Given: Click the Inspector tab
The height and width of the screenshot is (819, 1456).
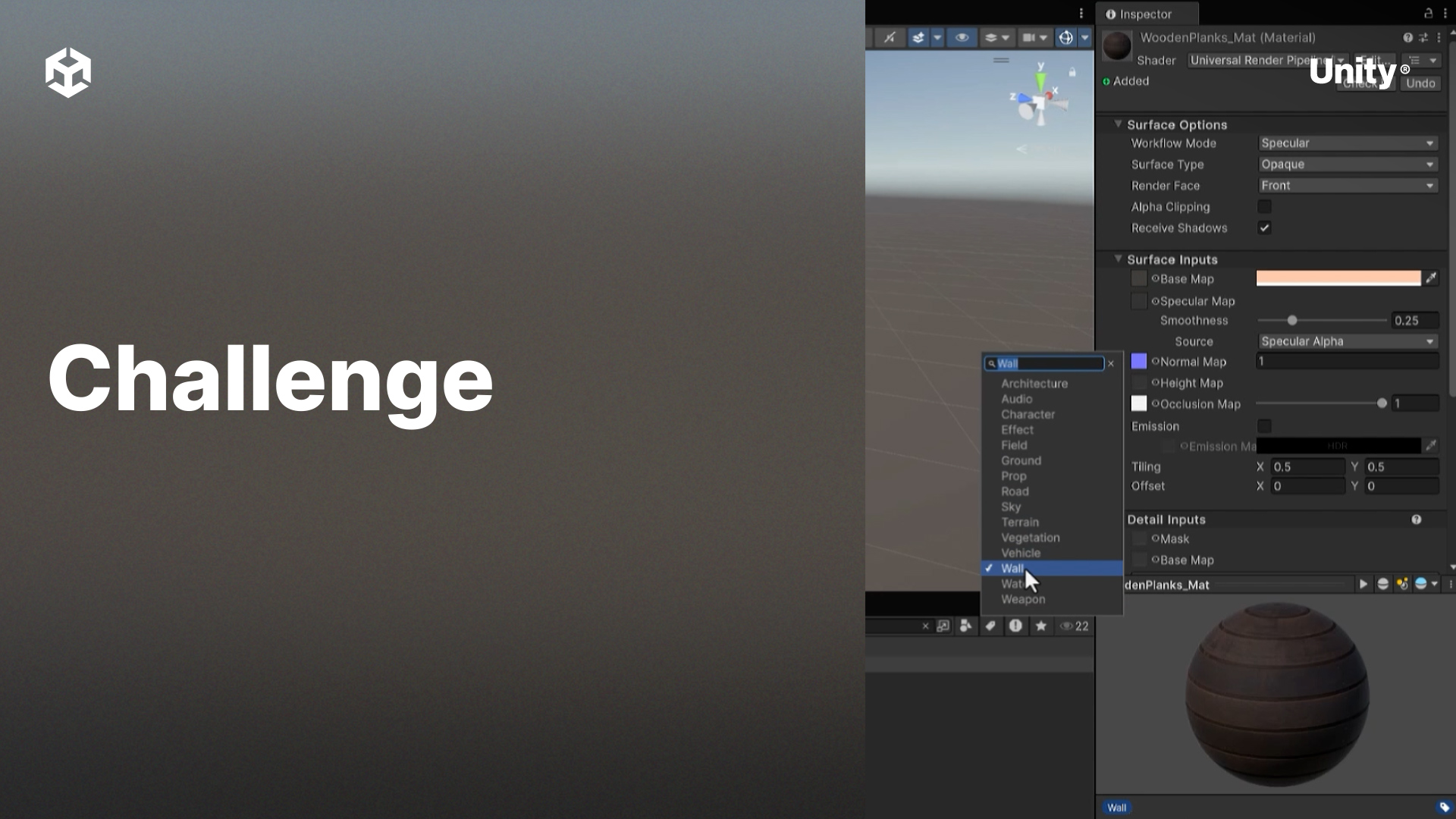Looking at the screenshot, I should tap(1145, 13).
